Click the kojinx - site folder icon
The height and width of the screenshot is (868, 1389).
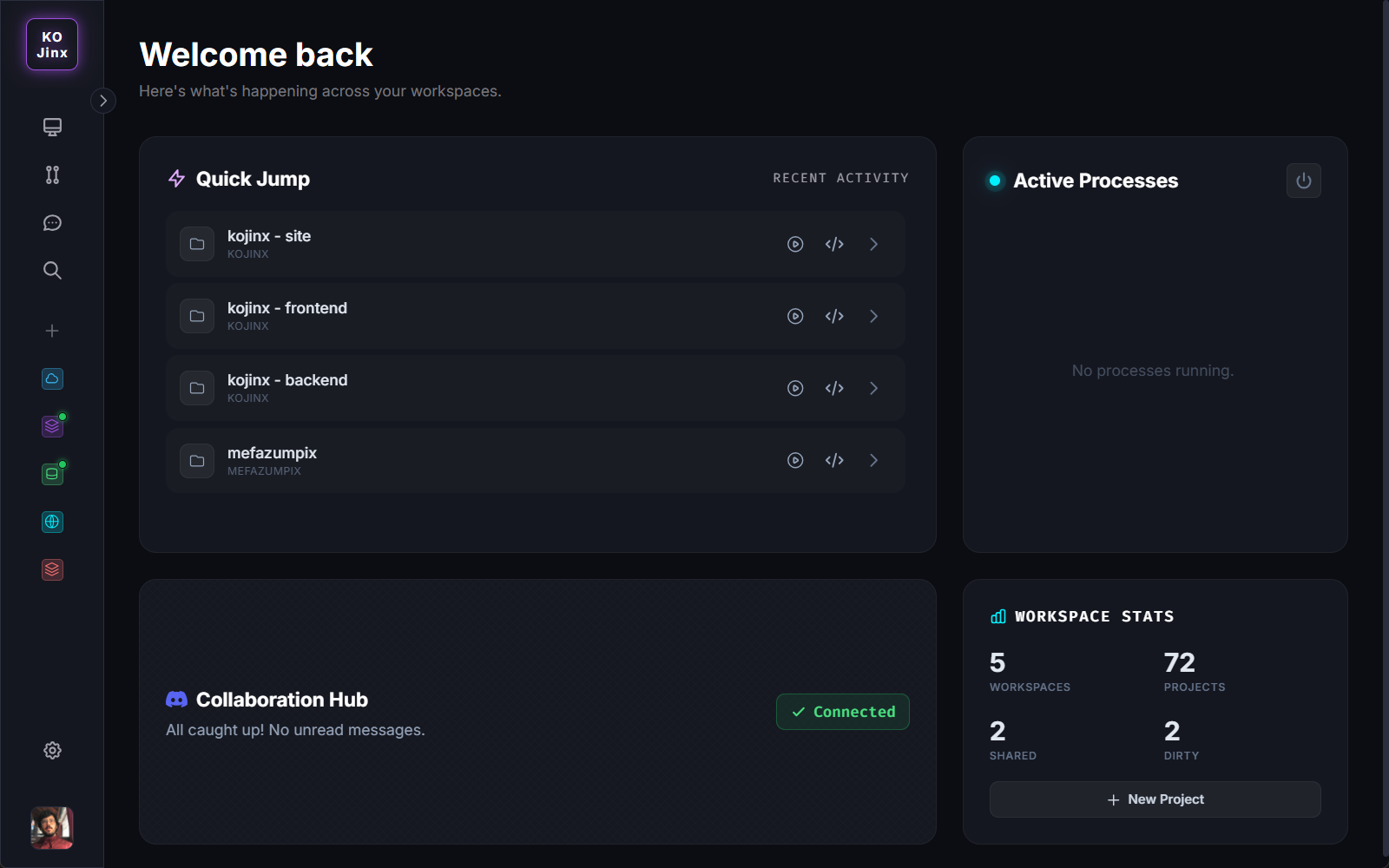click(x=197, y=244)
